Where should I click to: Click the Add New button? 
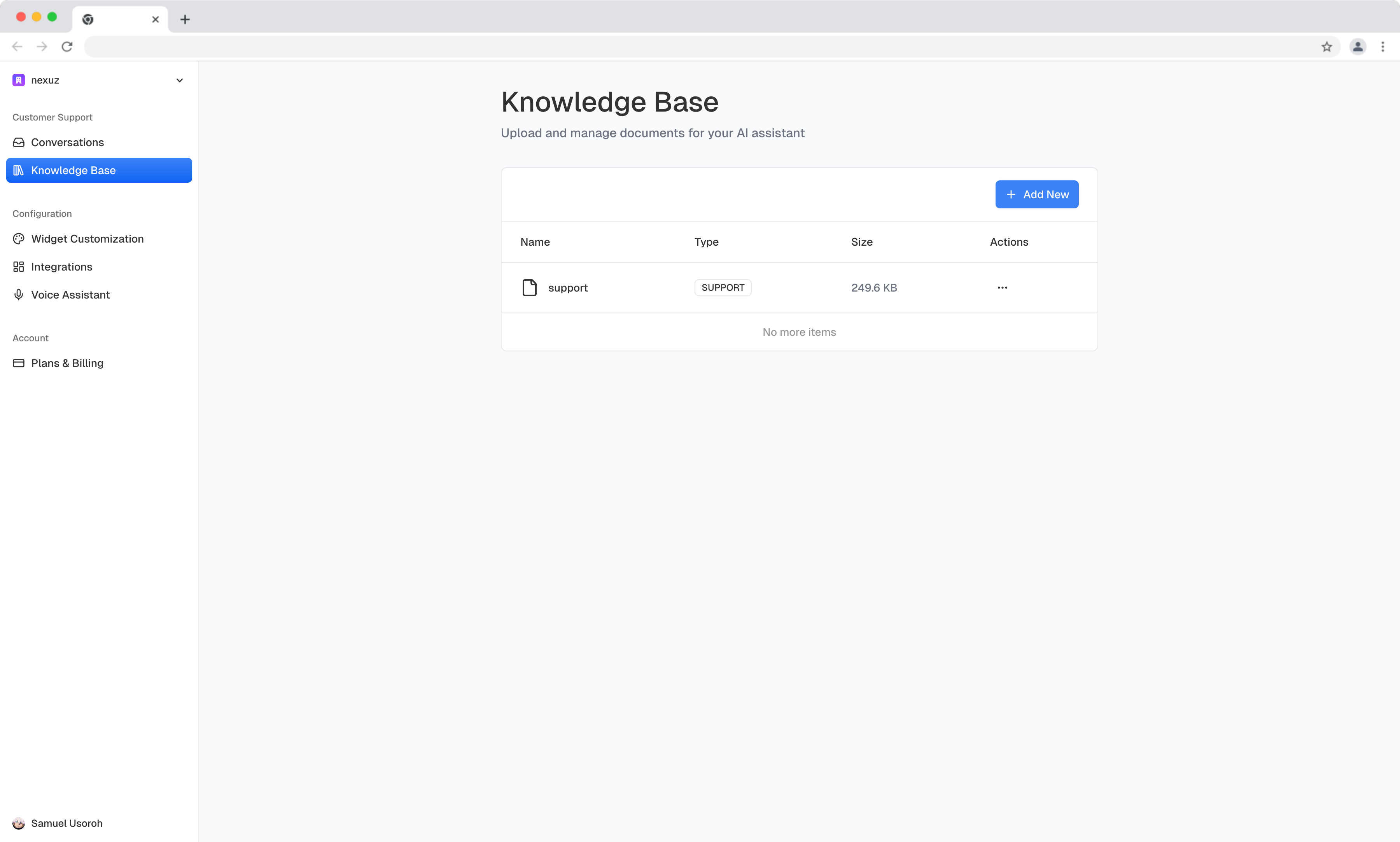click(1036, 195)
